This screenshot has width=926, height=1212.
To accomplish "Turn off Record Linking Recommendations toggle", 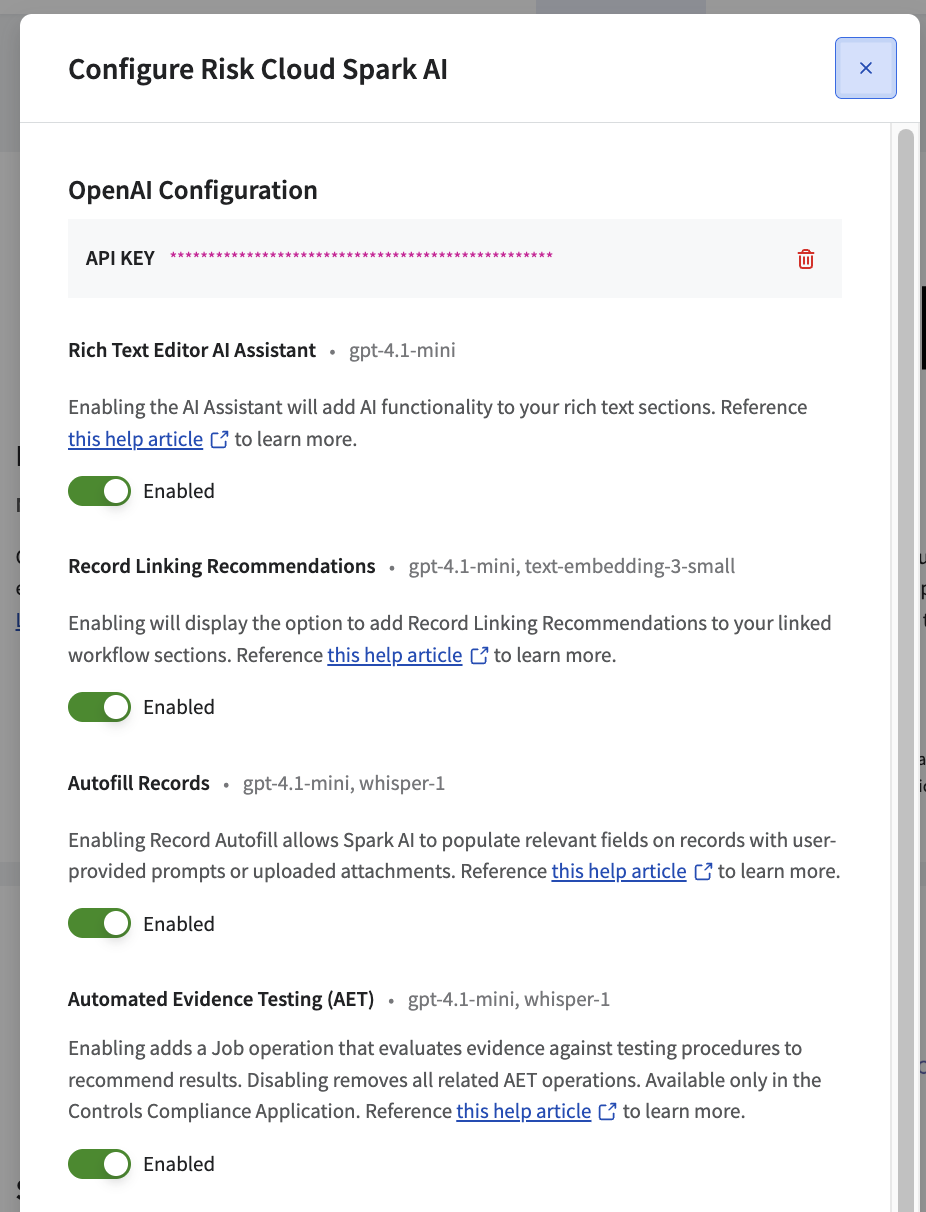I will (100, 707).
